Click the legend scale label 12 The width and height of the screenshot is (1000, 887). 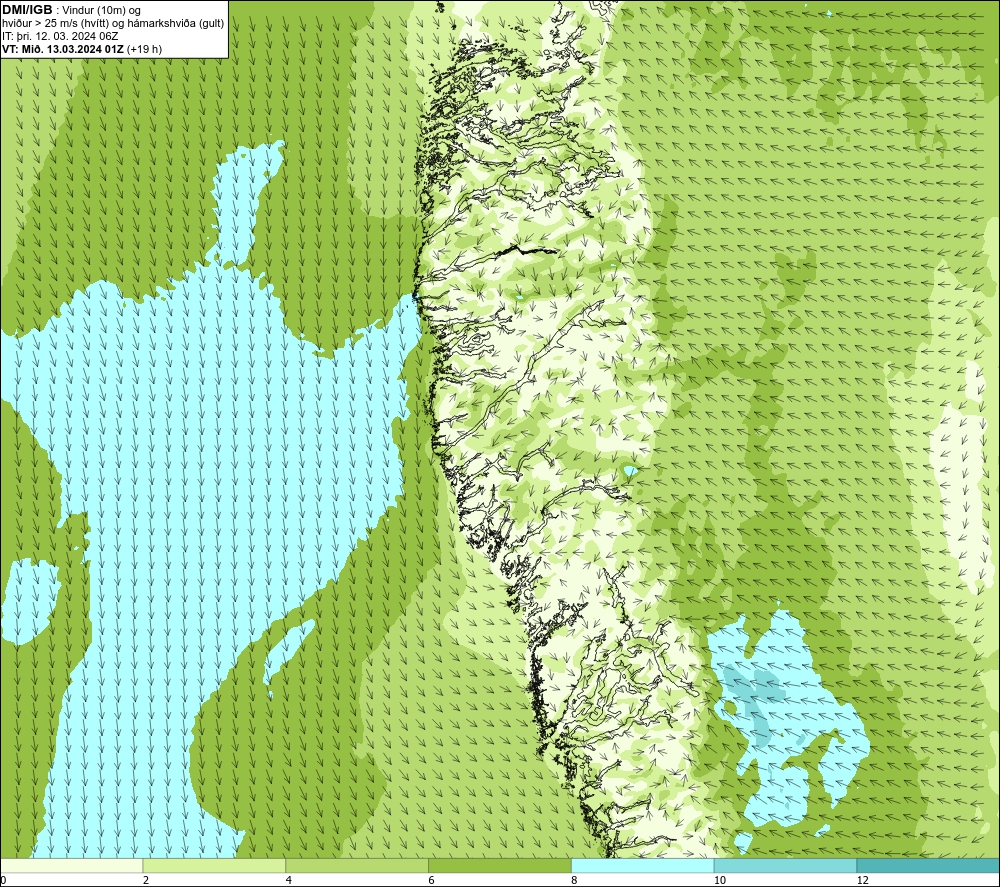[862, 880]
